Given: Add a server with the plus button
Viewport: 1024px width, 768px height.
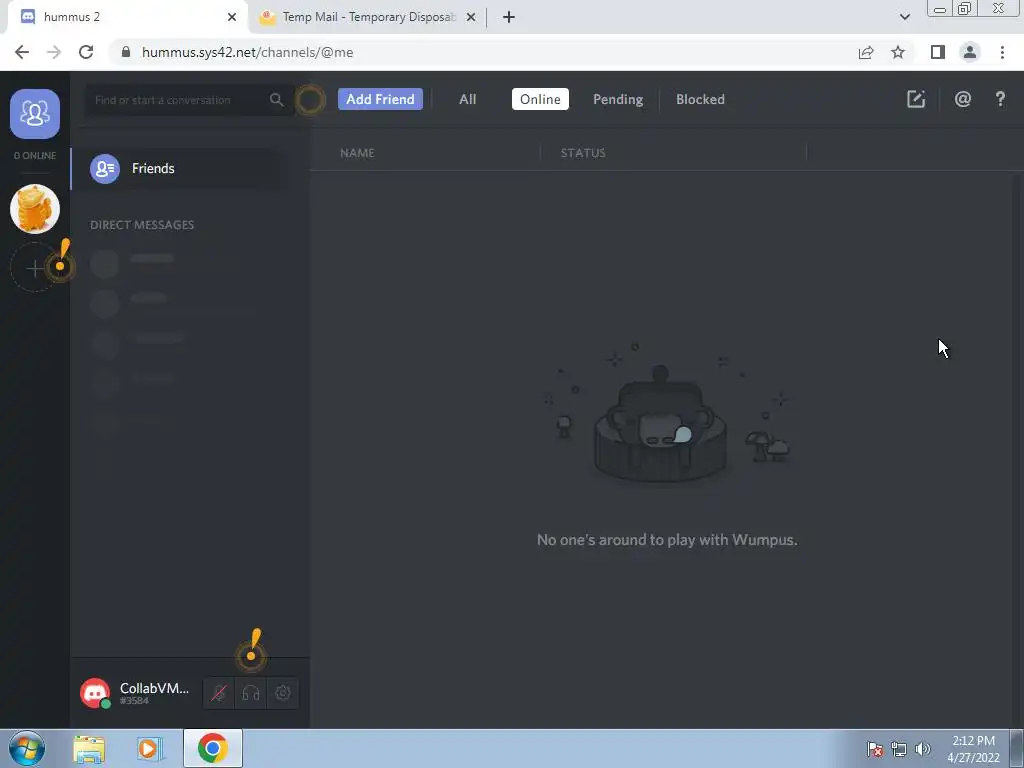Looking at the screenshot, I should [x=35, y=268].
